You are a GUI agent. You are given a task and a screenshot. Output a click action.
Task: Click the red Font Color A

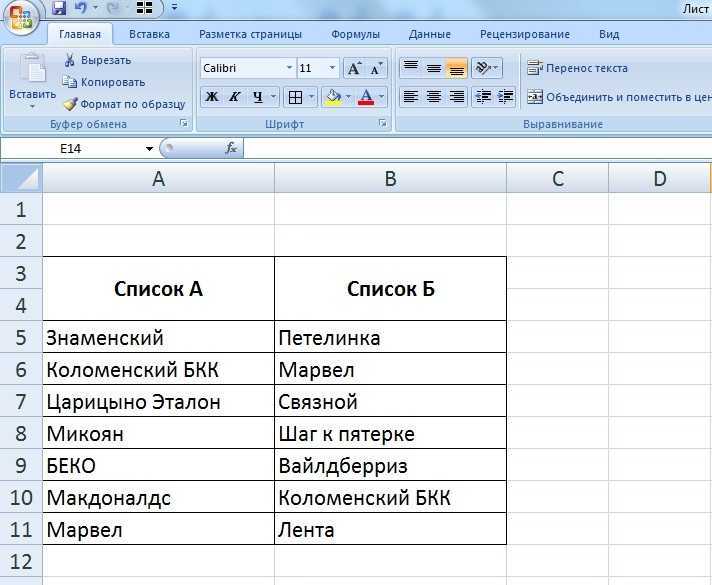coord(366,97)
